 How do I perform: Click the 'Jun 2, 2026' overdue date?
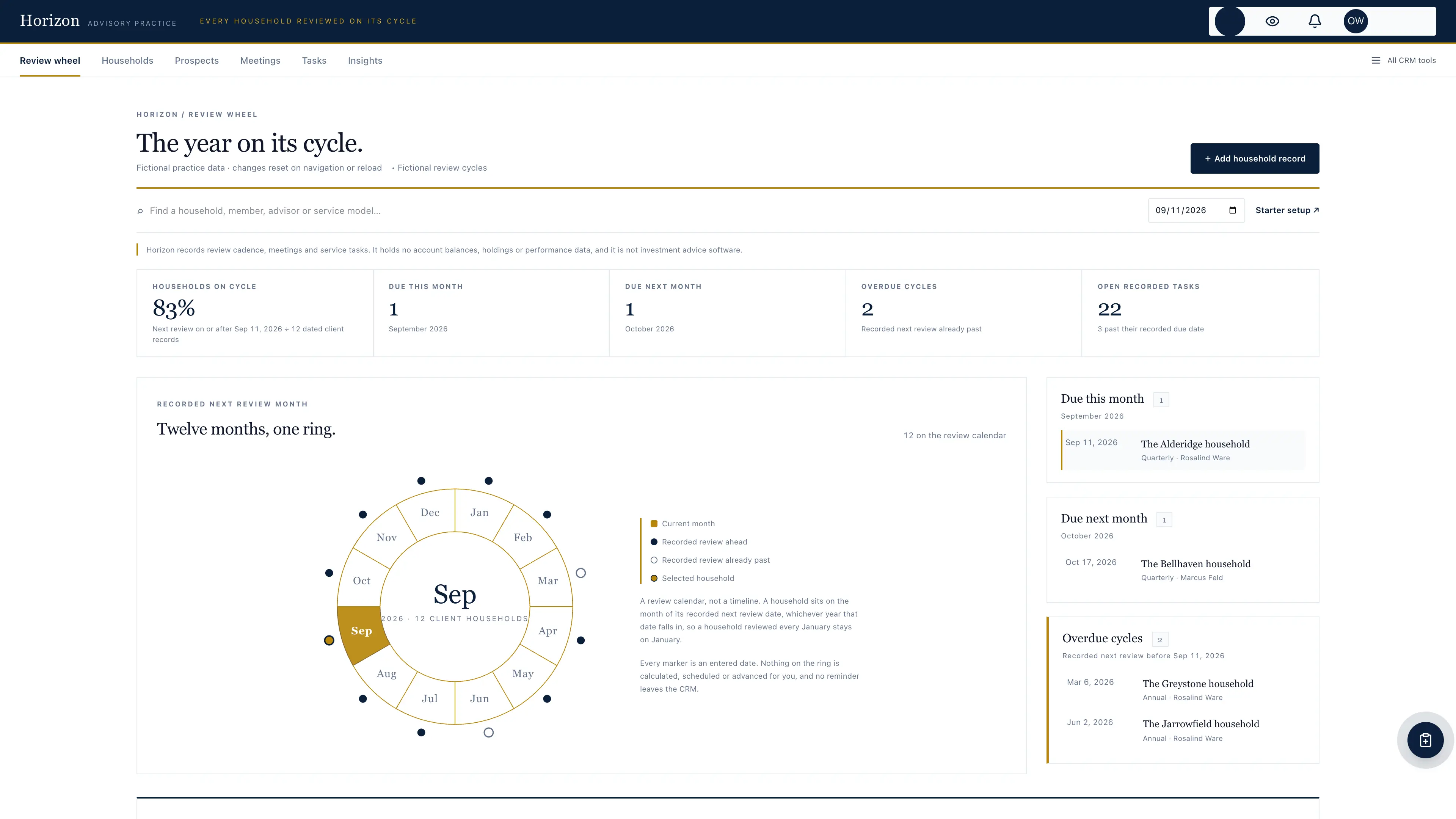(1090, 722)
